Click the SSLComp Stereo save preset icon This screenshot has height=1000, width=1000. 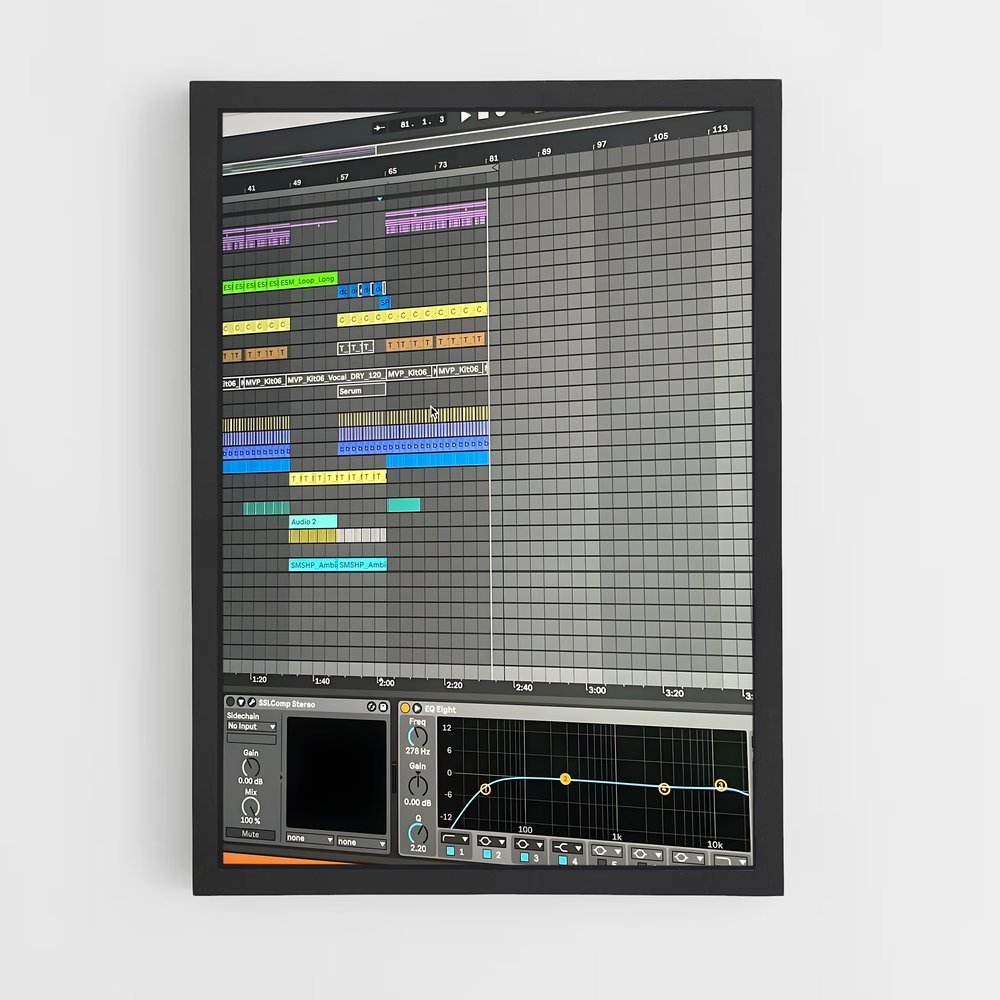pos(383,707)
